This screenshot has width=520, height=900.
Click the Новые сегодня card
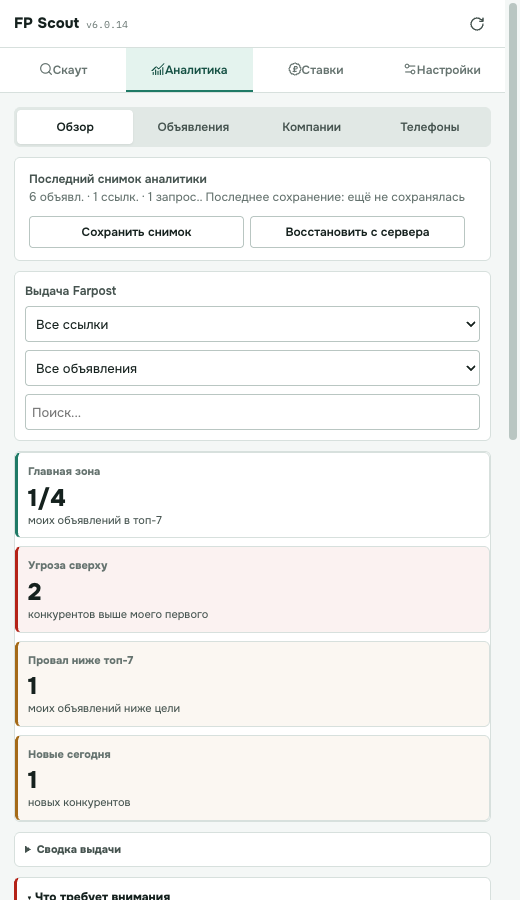(x=253, y=778)
